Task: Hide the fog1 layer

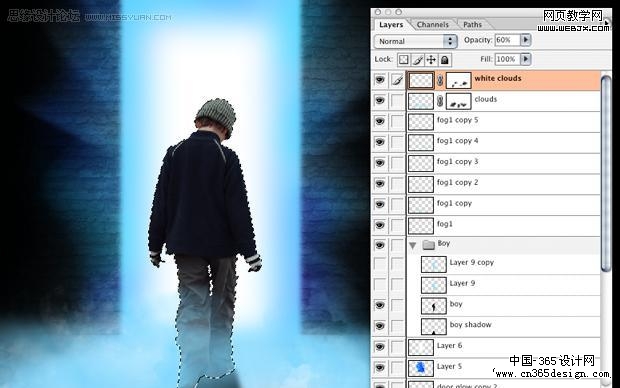Action: tap(380, 225)
